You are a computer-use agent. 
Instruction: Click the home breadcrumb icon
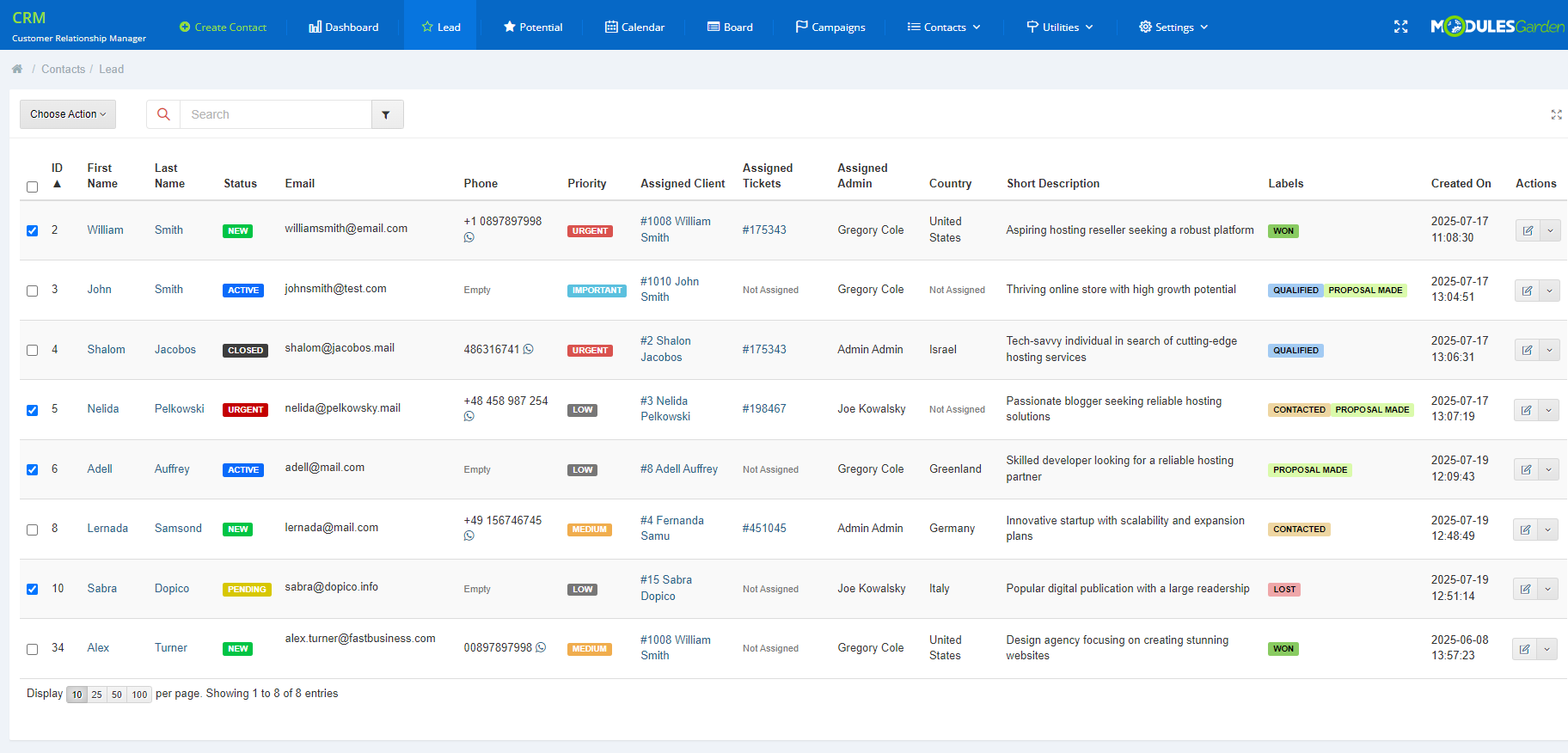(17, 69)
